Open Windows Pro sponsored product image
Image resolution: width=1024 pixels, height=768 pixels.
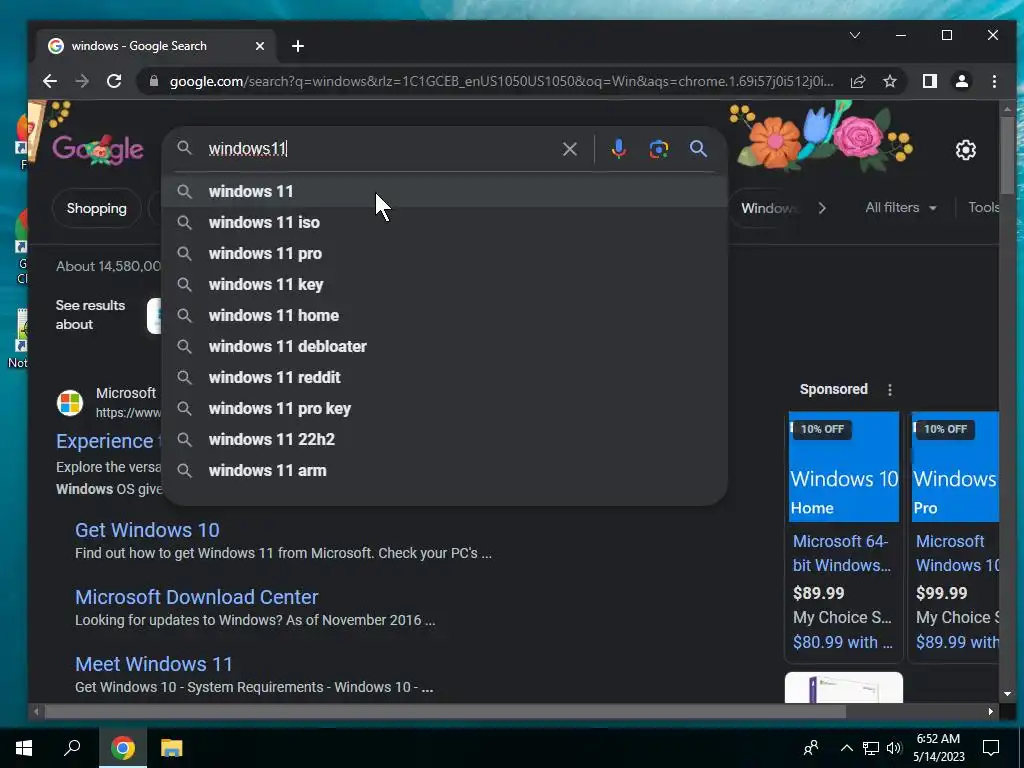click(955, 466)
